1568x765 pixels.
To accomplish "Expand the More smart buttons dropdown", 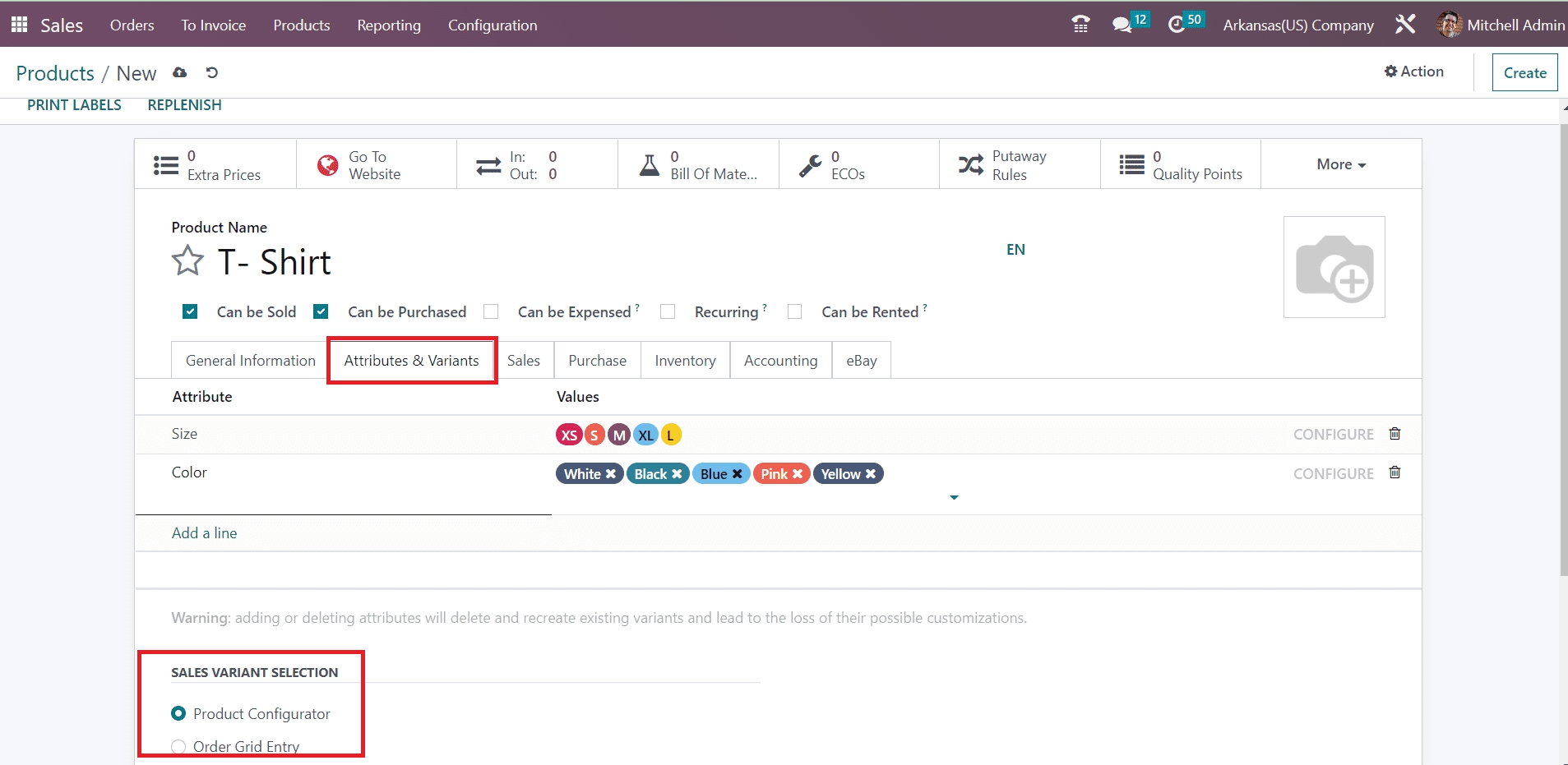I will 1340,164.
